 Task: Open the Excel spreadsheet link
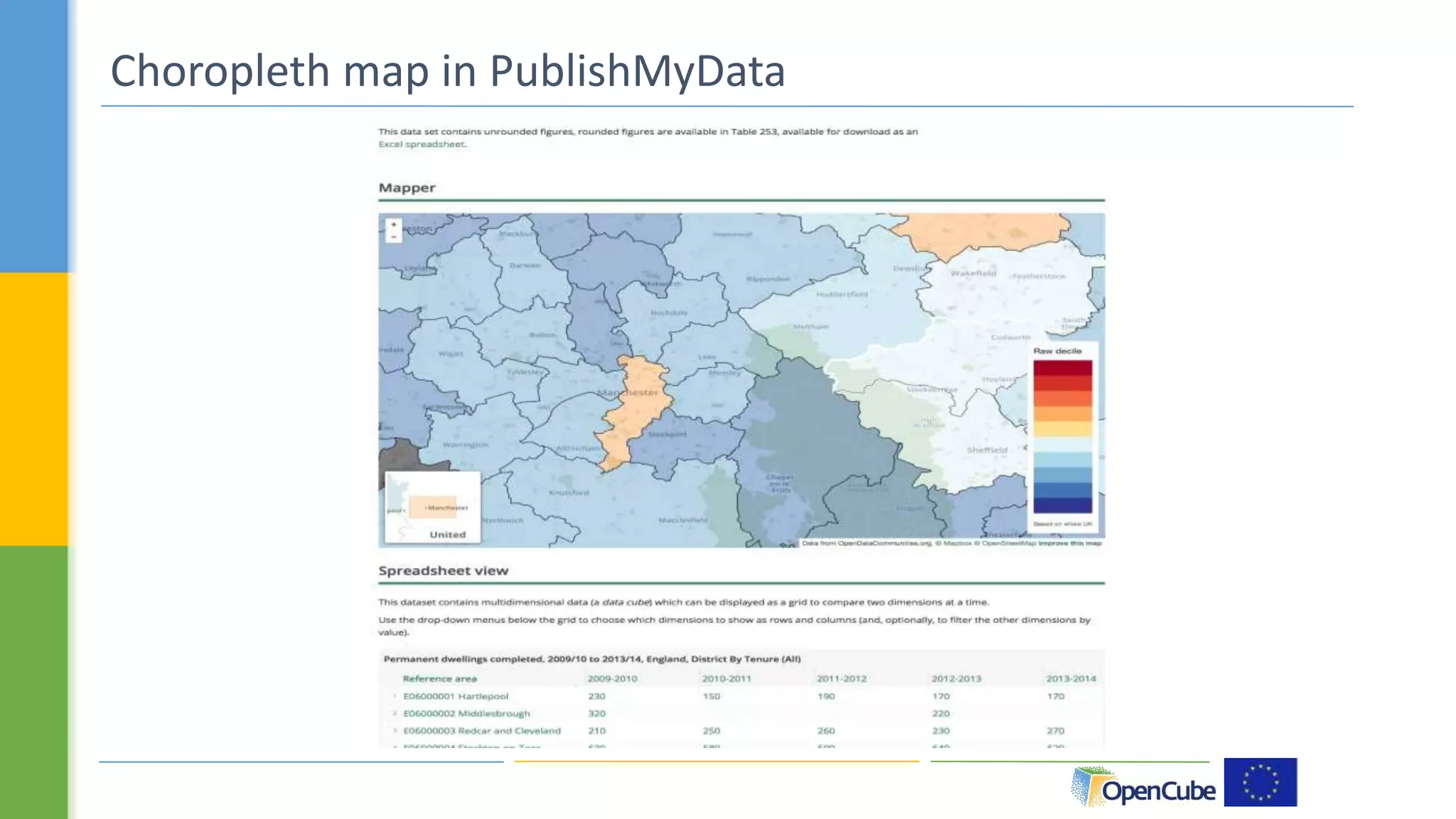(422, 144)
